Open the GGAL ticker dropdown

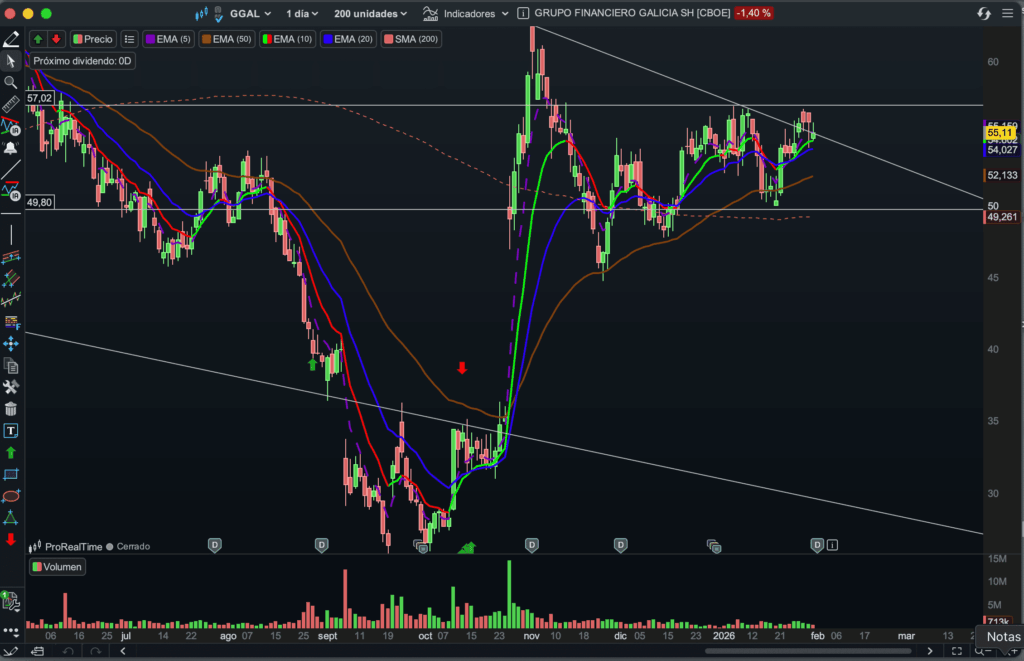click(x=250, y=14)
